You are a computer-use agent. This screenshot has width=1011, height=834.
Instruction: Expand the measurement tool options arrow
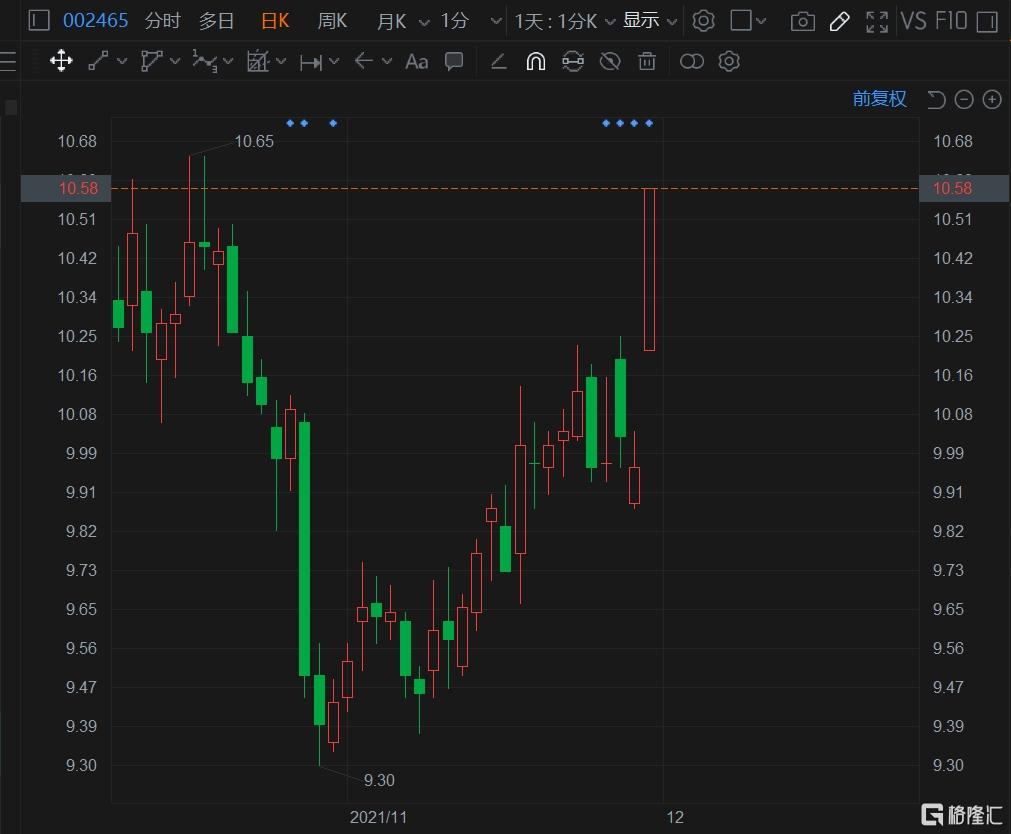[x=280, y=61]
